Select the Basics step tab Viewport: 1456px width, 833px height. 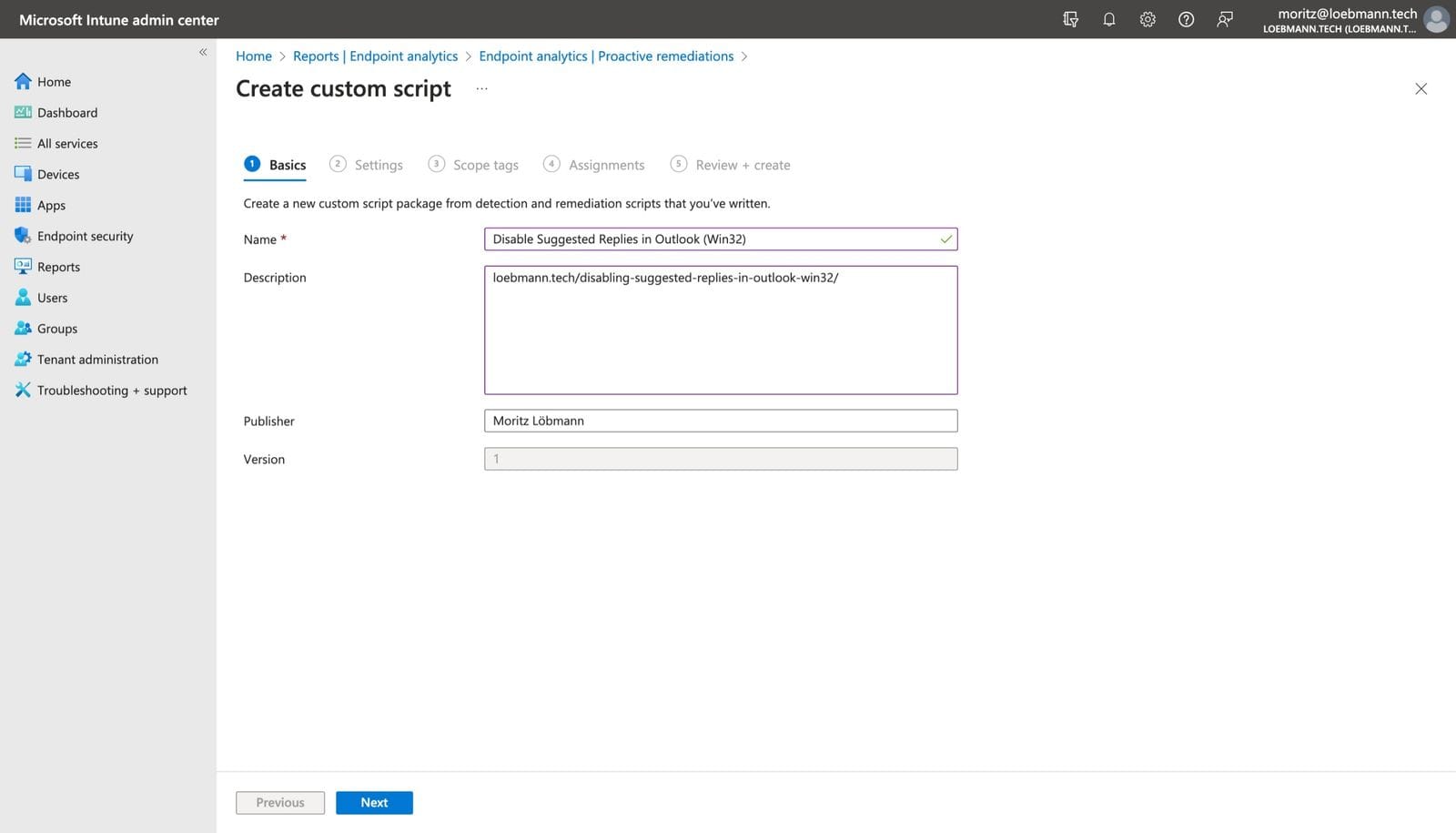[275, 165]
